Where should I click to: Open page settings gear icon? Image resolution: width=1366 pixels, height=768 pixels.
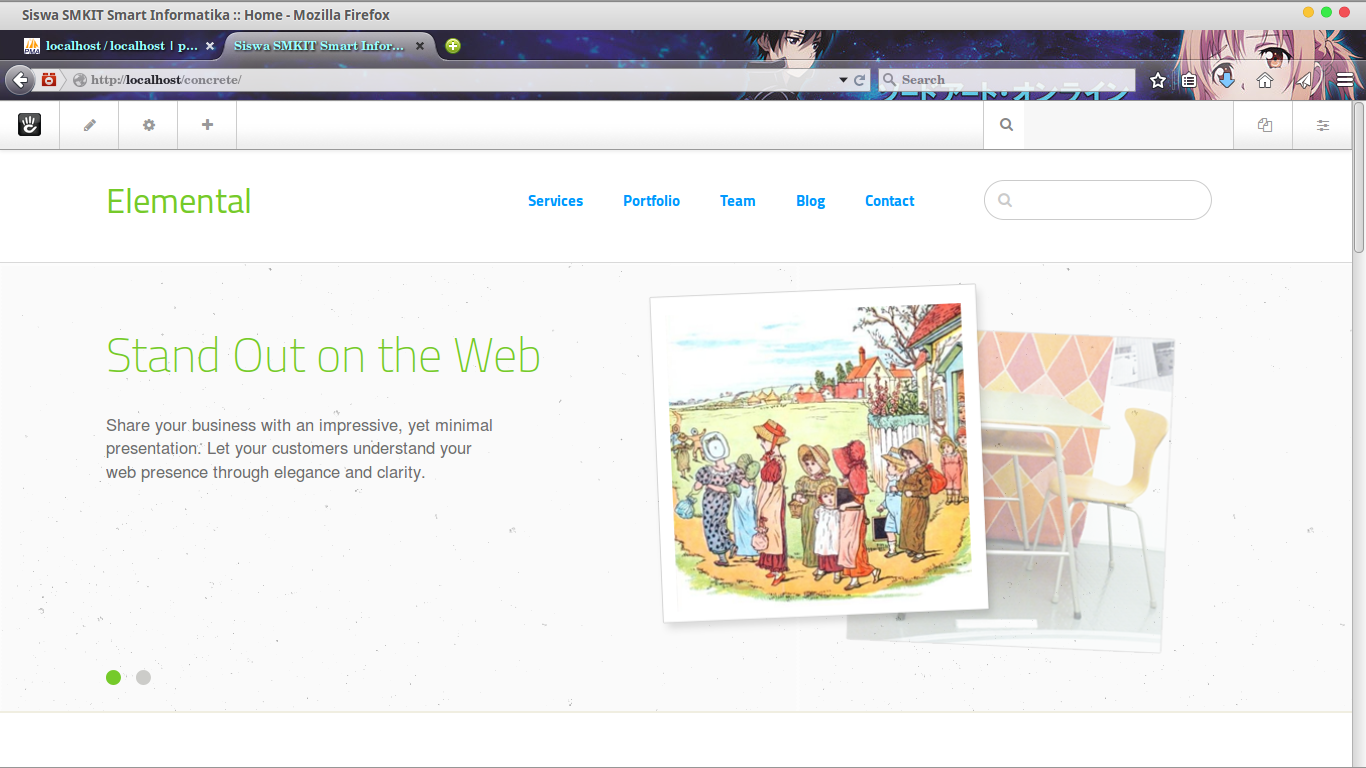pos(148,125)
